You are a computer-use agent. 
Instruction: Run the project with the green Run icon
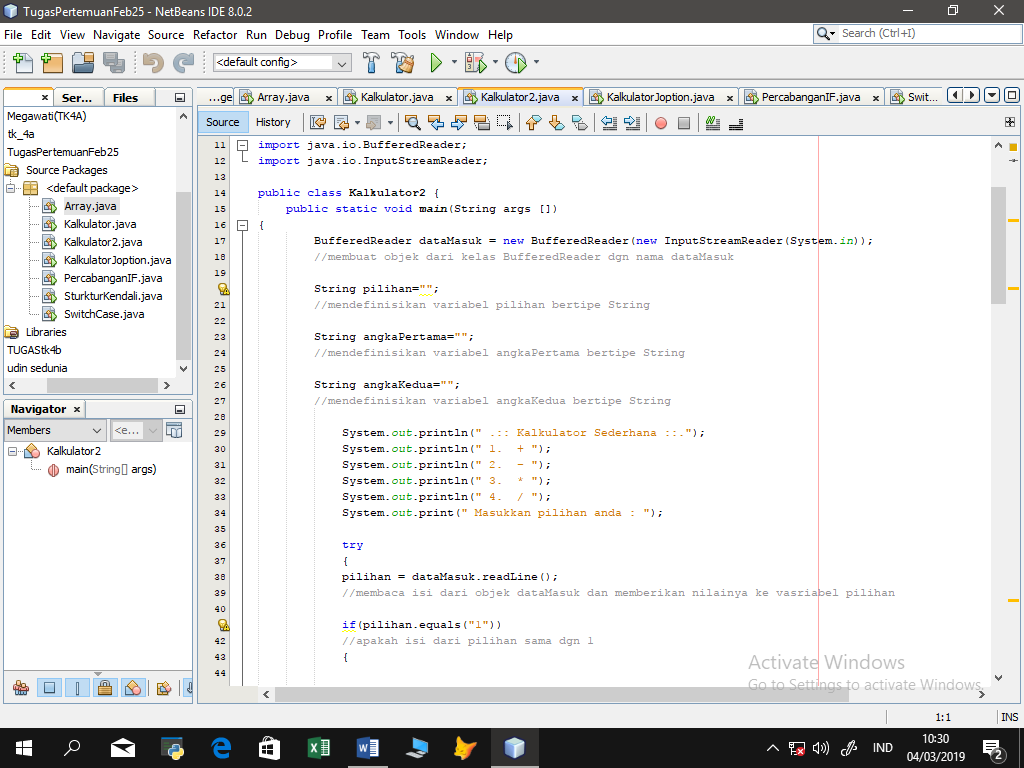(x=438, y=61)
